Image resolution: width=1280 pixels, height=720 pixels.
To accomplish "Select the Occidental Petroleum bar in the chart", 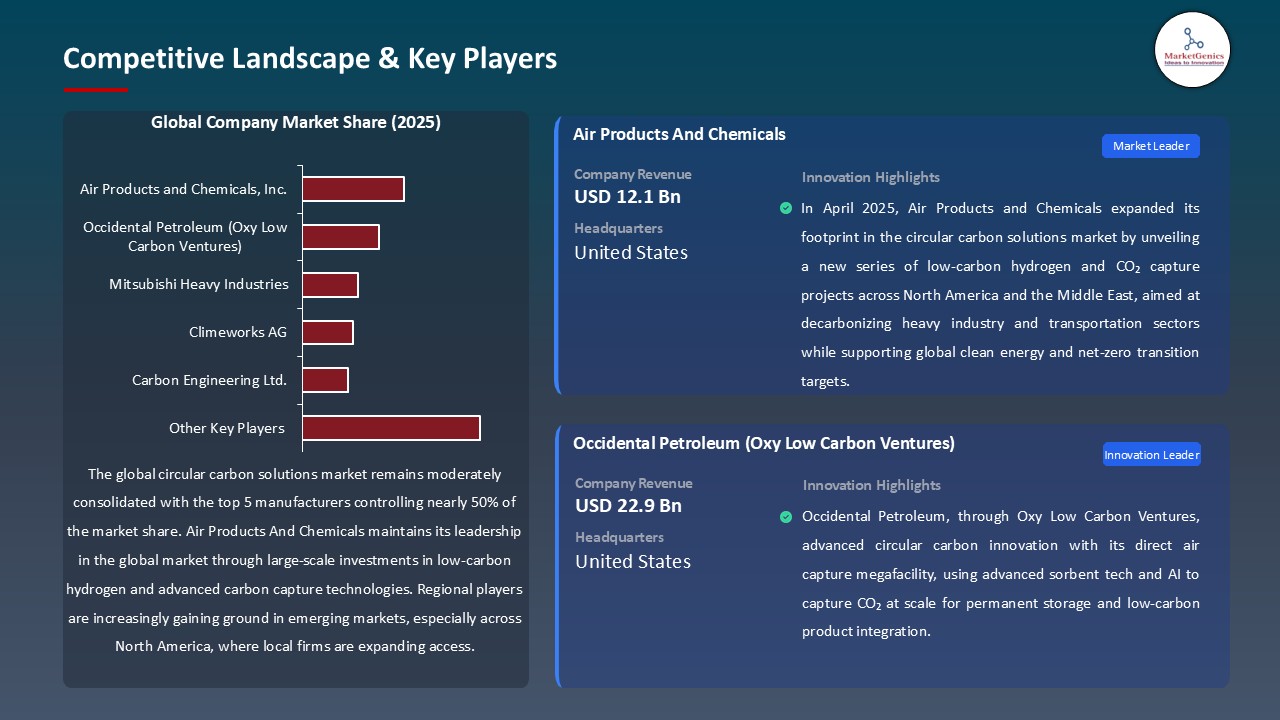I will point(341,237).
